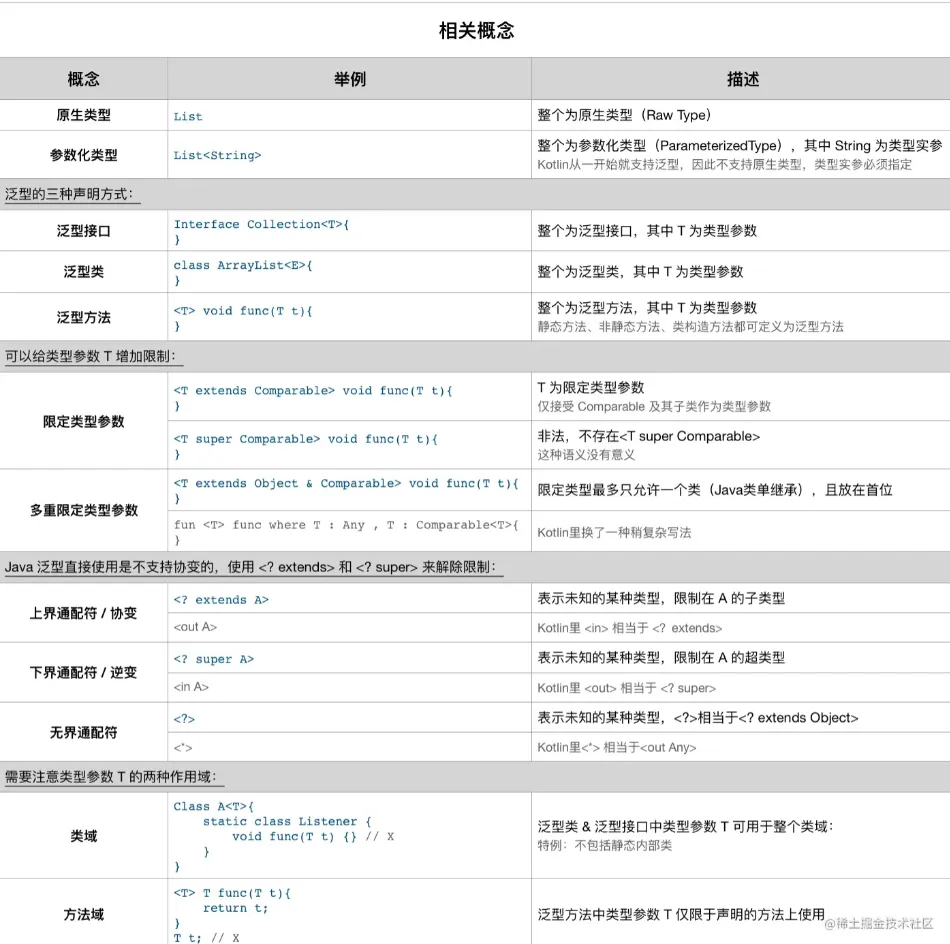Click the <?> code example
This screenshot has height=944, width=950.
click(184, 719)
